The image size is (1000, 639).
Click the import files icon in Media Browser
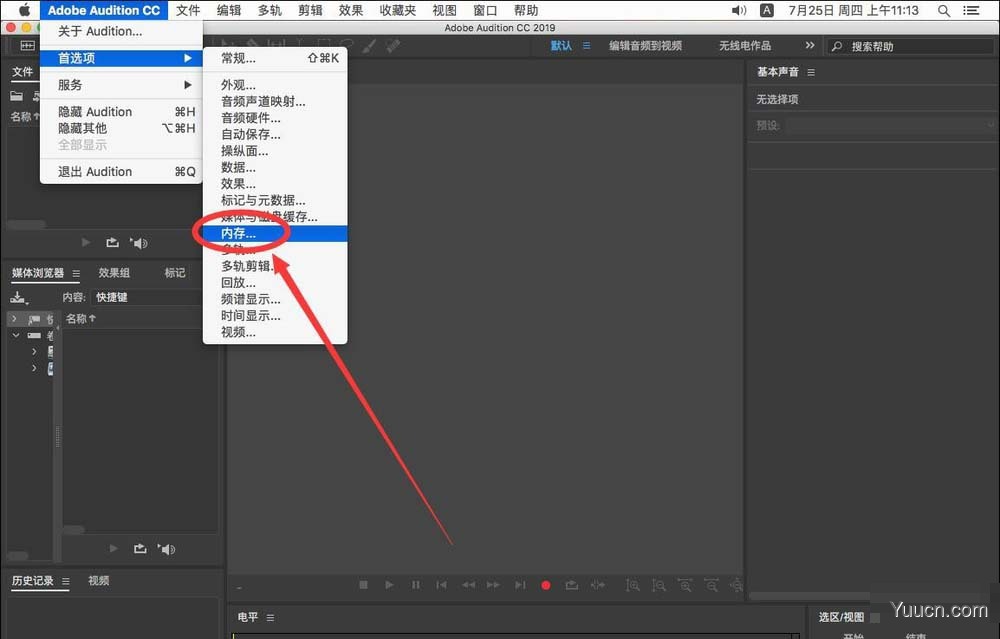pos(18,297)
